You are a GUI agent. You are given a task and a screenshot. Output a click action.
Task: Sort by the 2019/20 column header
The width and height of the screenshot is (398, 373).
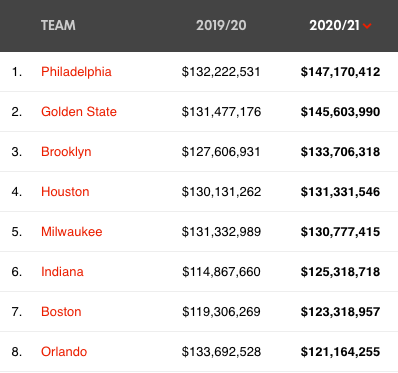pyautogui.click(x=221, y=25)
